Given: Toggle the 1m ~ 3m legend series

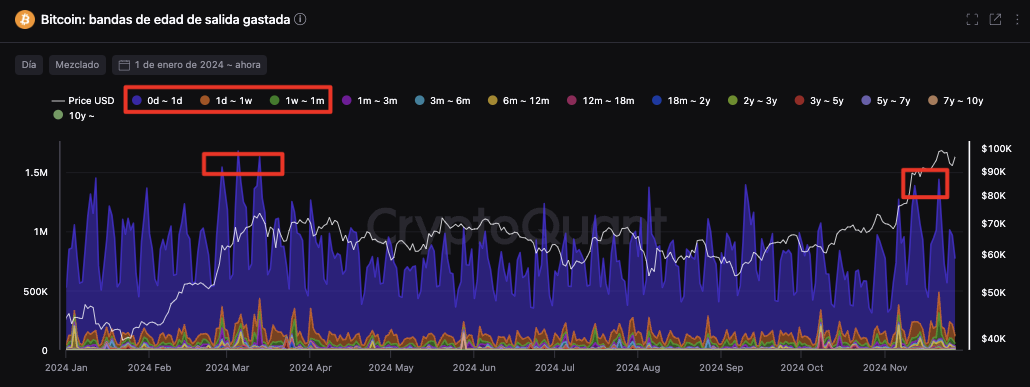Looking at the screenshot, I should 370,101.
